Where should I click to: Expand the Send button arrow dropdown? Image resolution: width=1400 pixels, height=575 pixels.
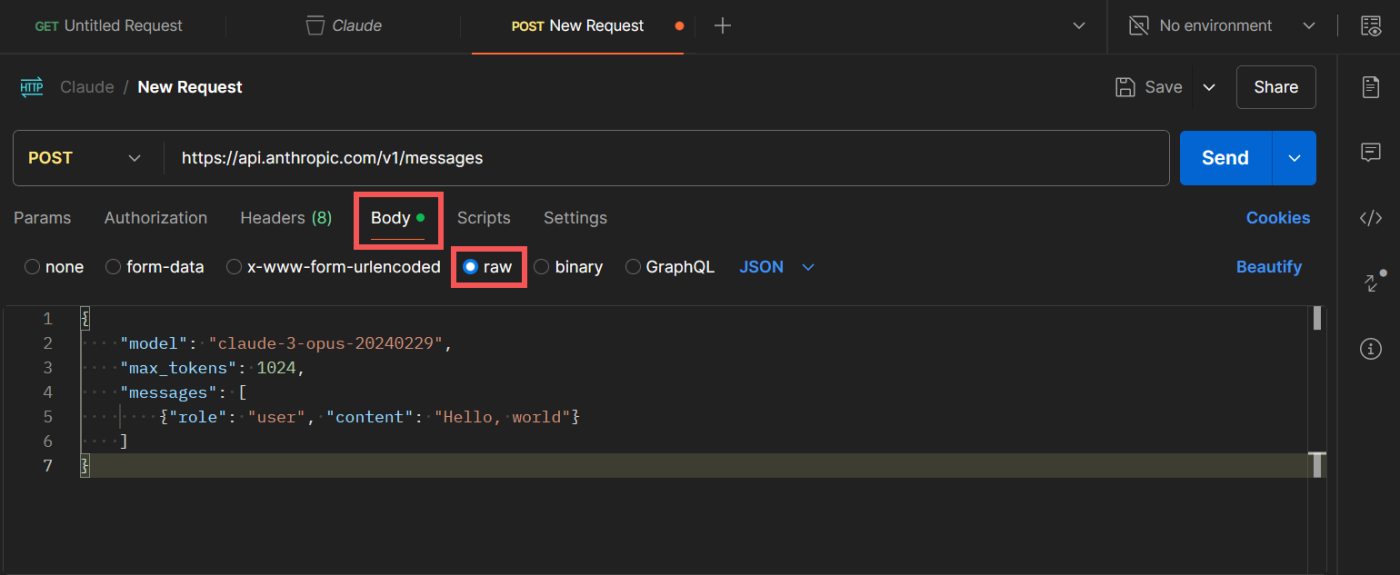pos(1295,158)
